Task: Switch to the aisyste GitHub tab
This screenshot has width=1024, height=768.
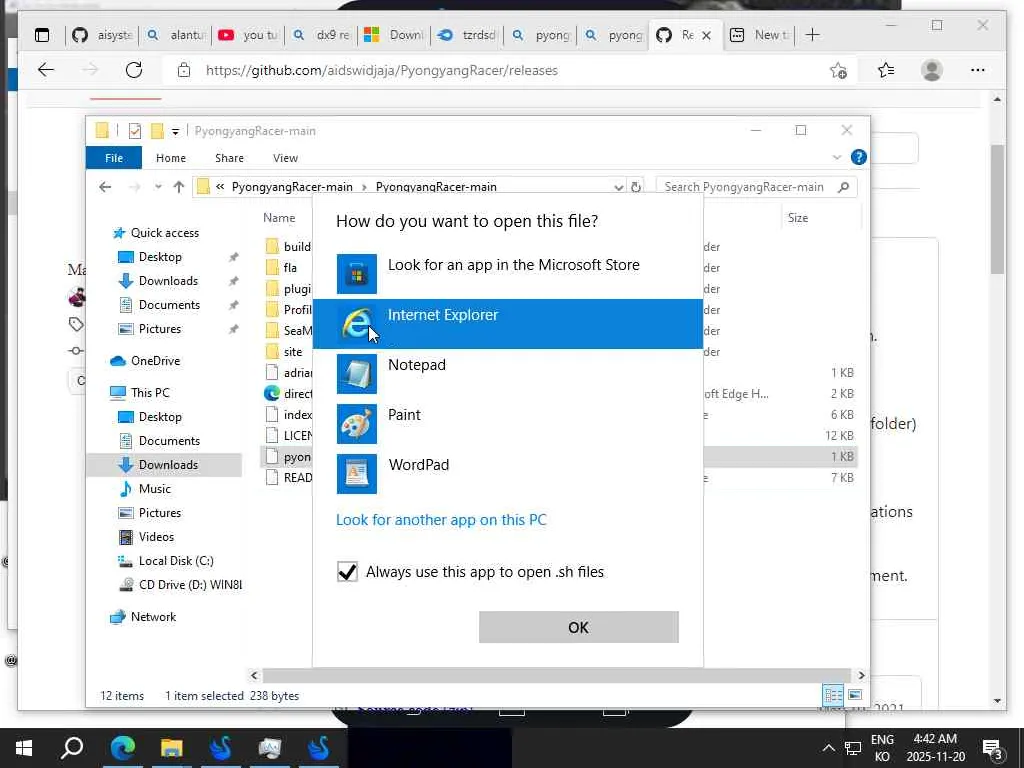Action: [x=103, y=35]
